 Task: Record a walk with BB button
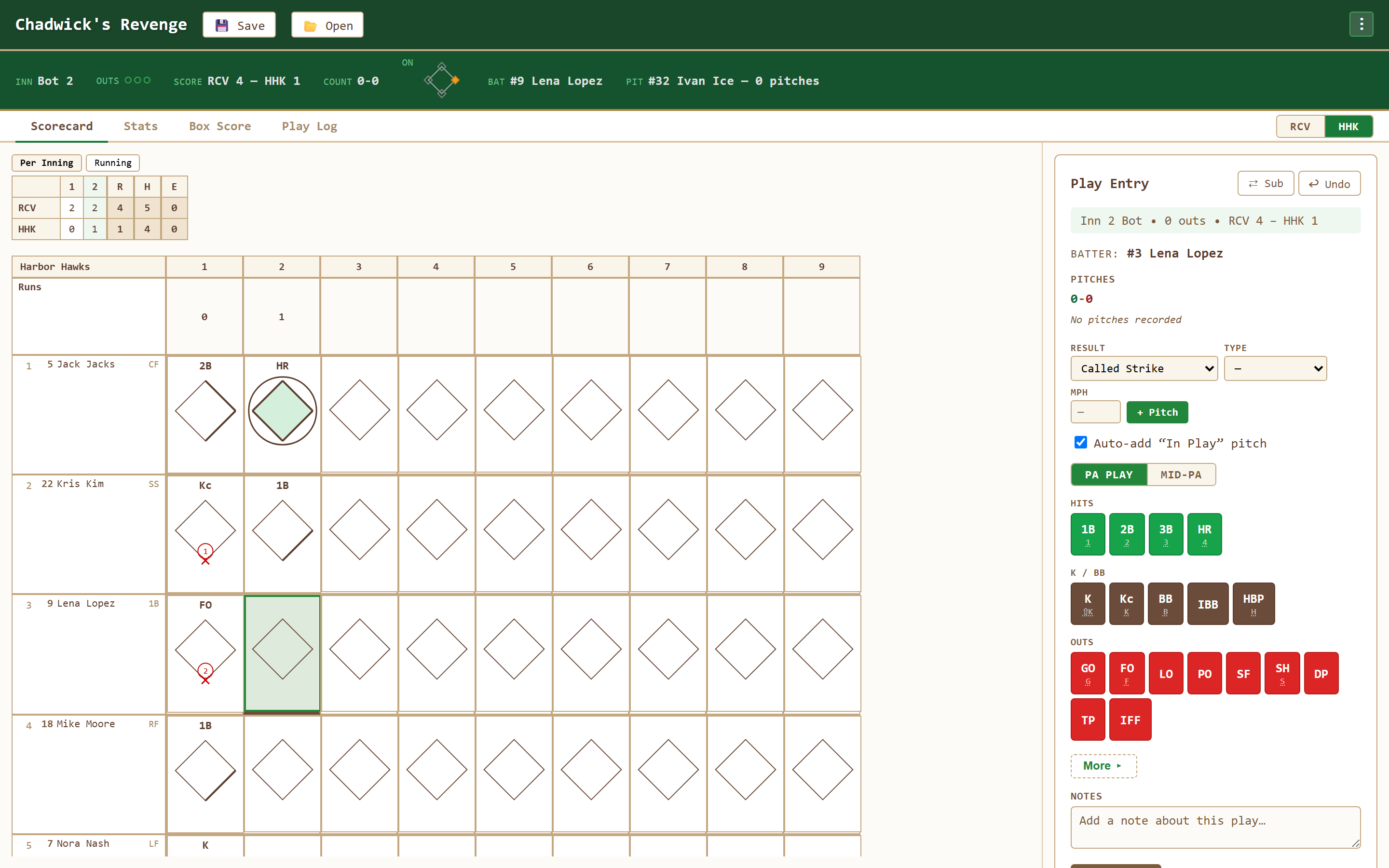[1165, 603]
